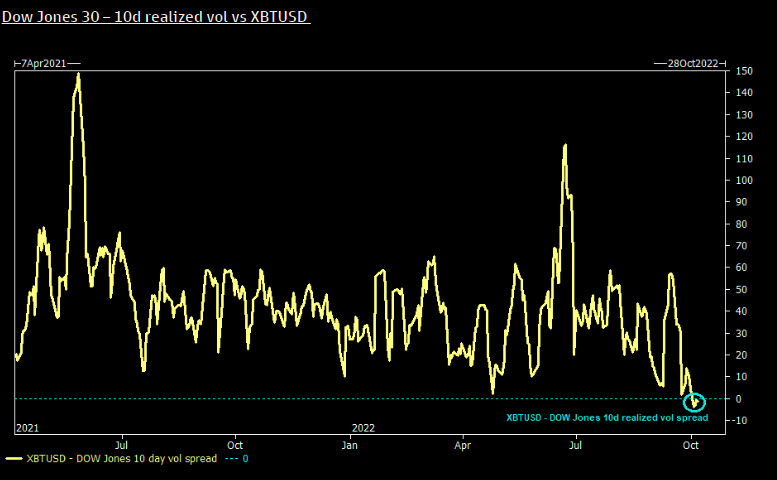Click the 150 value on the y-axis

point(744,71)
